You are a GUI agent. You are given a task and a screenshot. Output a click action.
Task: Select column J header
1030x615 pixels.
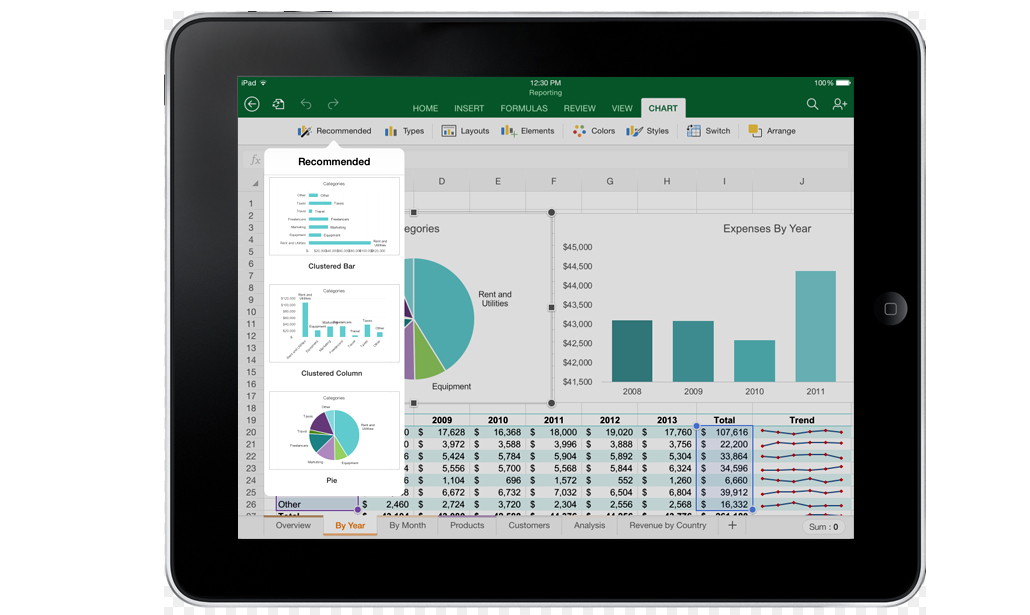pos(801,181)
